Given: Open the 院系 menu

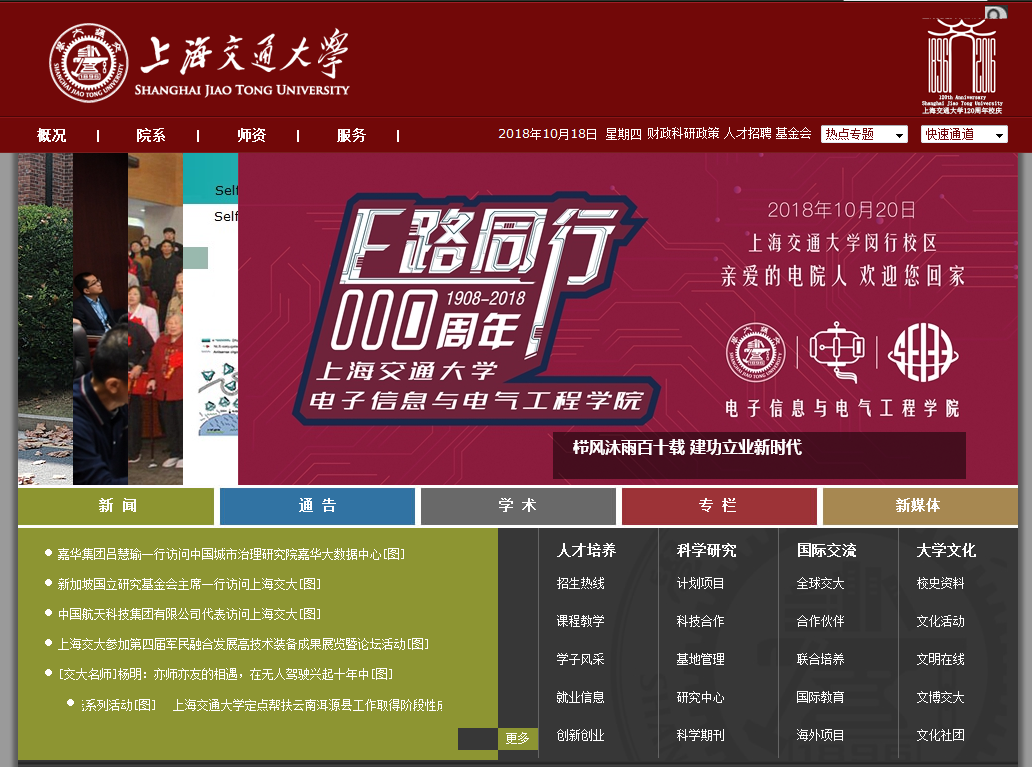Looking at the screenshot, I should 151,136.
